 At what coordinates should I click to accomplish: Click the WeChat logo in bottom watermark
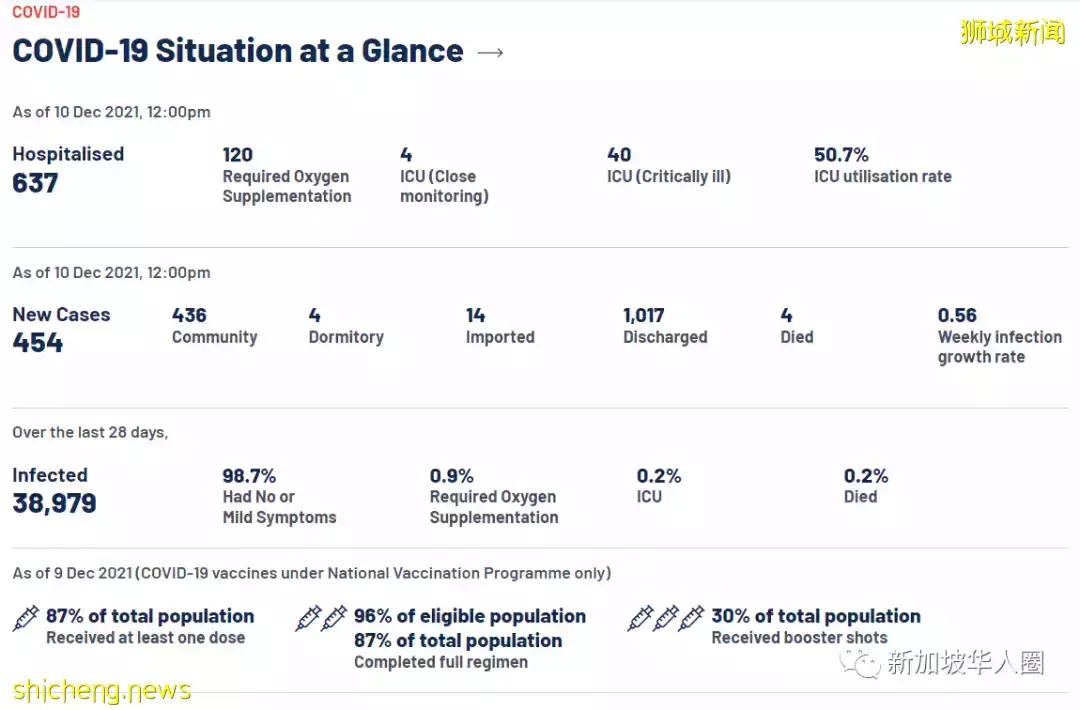pos(861,662)
